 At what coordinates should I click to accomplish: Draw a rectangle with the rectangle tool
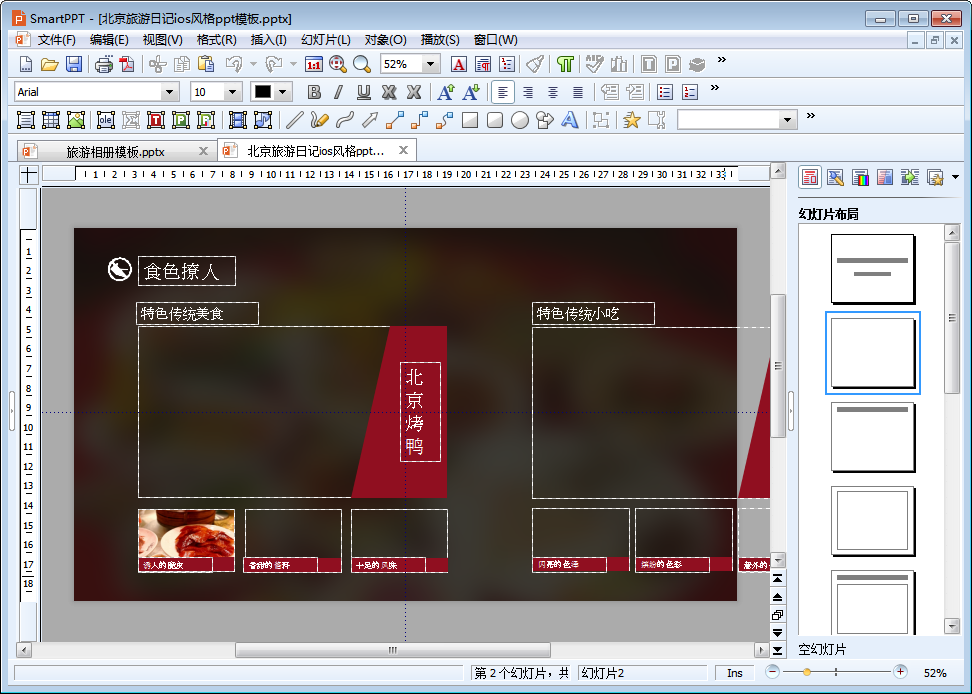tap(470, 120)
